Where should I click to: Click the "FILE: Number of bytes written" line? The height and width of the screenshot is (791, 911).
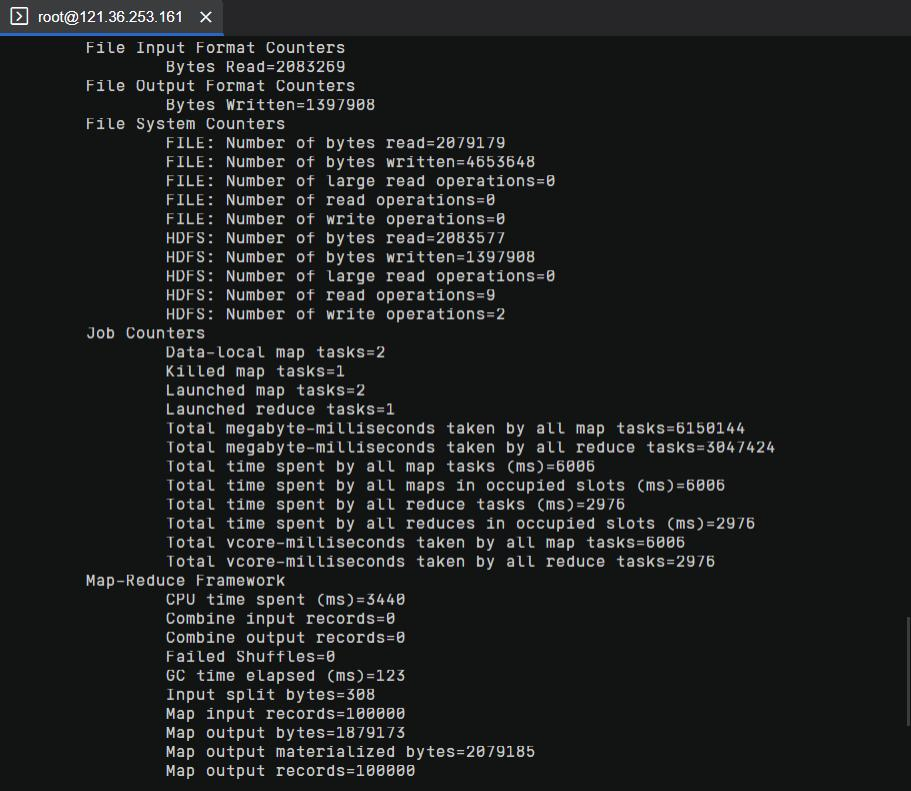(350, 162)
